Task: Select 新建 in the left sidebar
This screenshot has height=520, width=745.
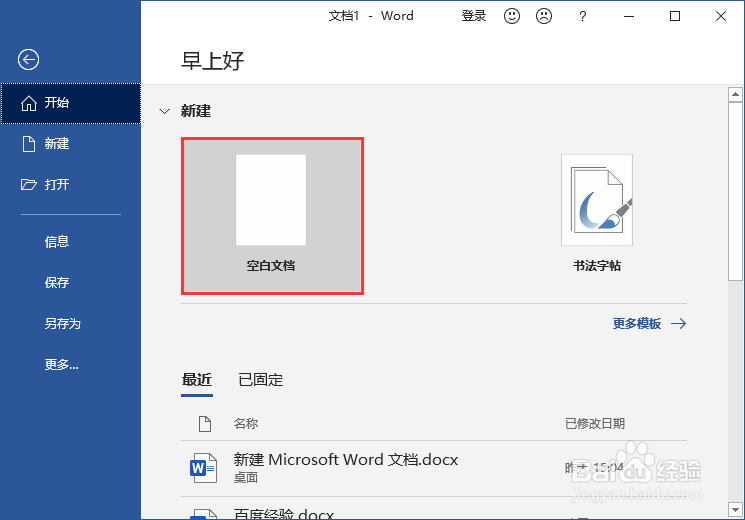Action: click(x=71, y=144)
